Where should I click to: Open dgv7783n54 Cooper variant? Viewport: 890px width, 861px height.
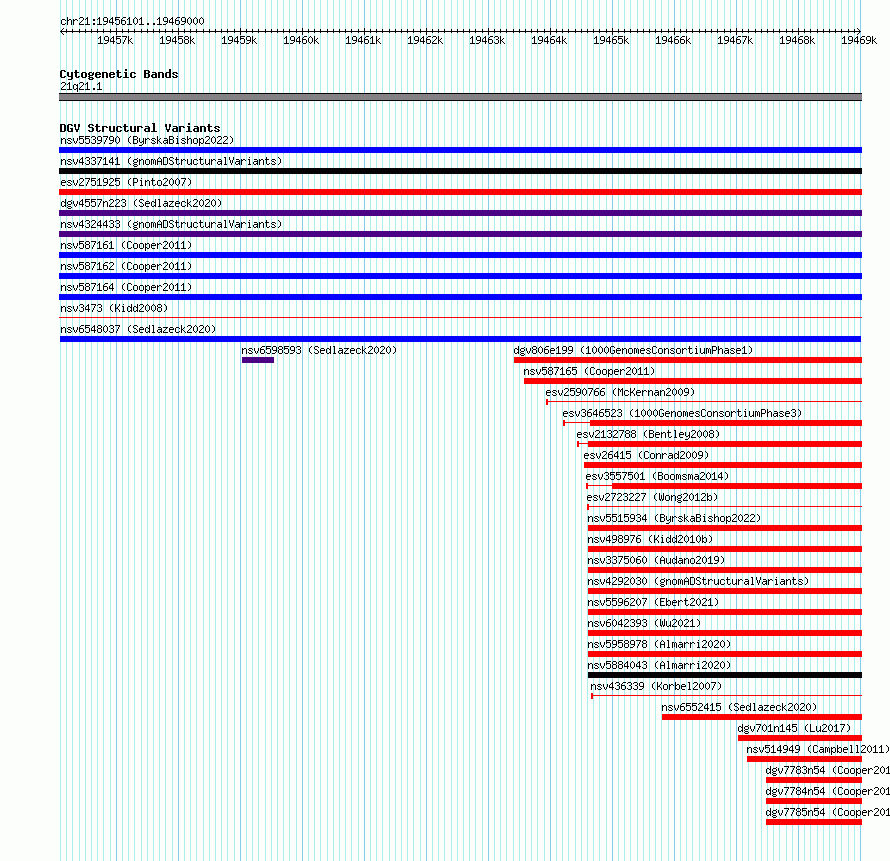tap(828, 770)
